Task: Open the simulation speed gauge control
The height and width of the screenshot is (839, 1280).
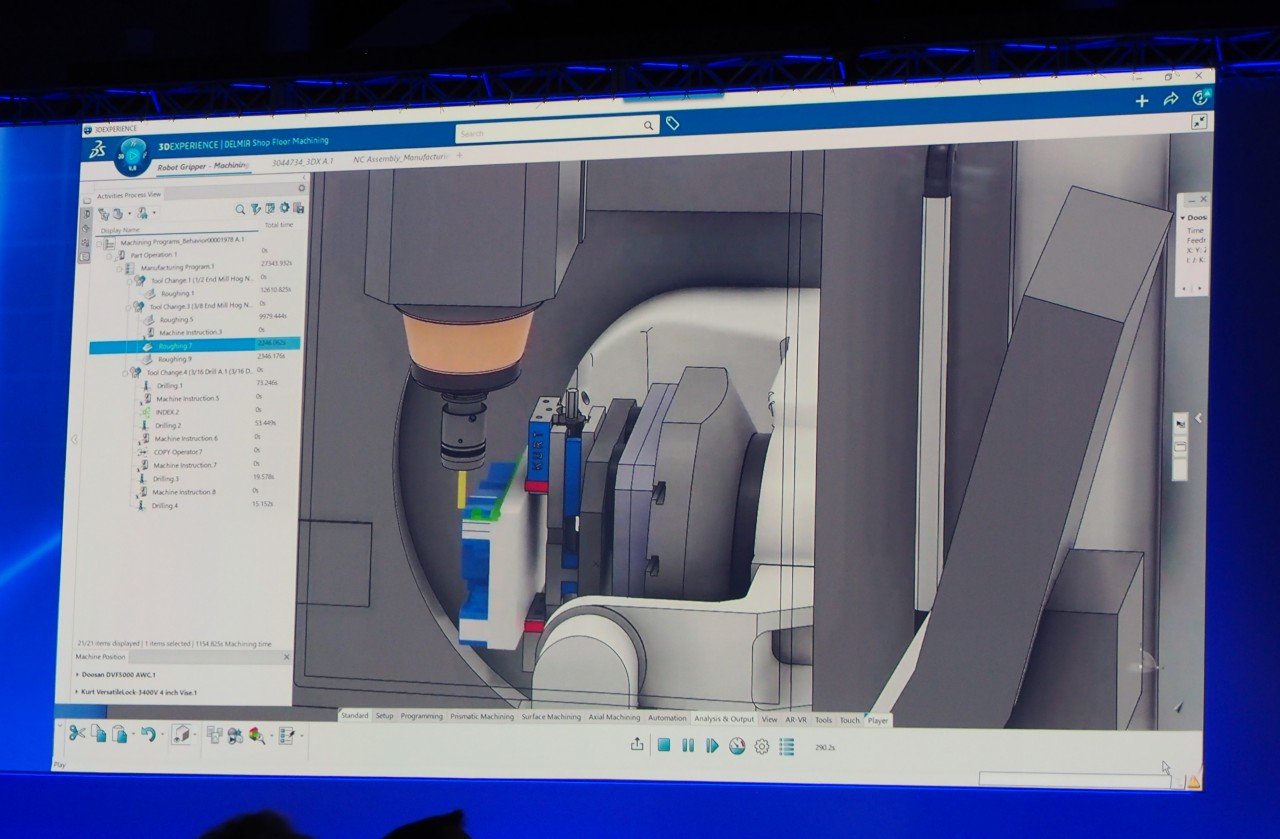Action: (x=737, y=746)
